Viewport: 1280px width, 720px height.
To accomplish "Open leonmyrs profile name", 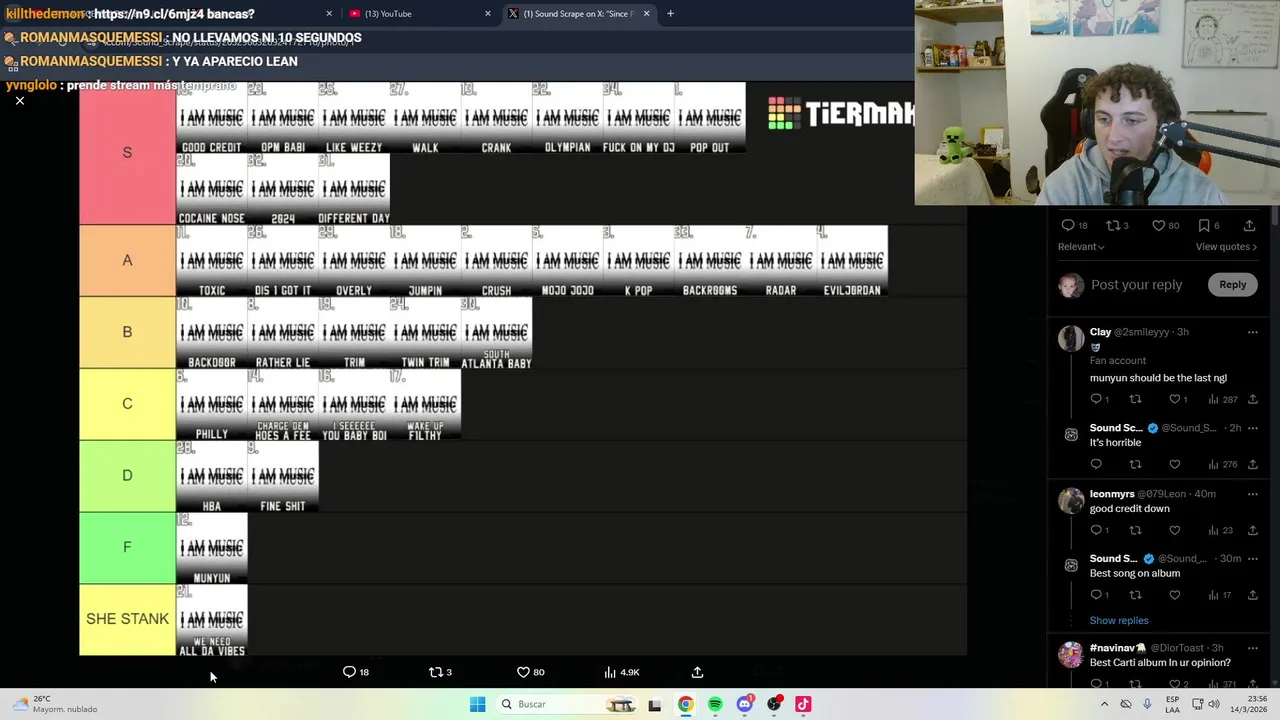I will (x=1112, y=494).
